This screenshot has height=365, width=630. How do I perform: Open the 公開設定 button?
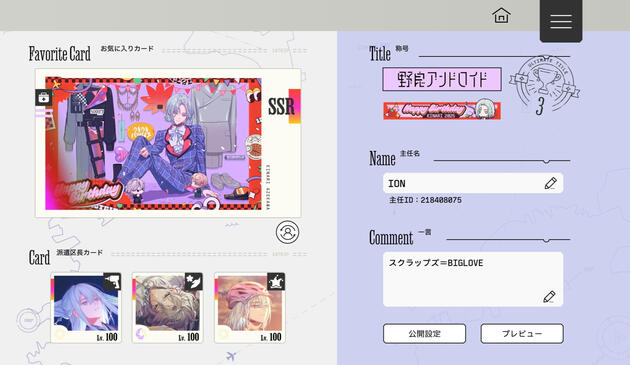pyautogui.click(x=424, y=333)
